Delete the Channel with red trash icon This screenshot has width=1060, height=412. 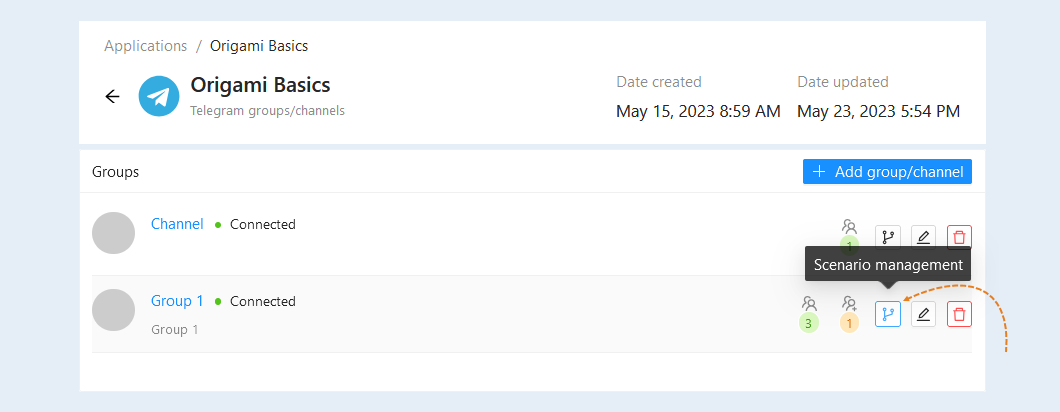pyautogui.click(x=959, y=237)
